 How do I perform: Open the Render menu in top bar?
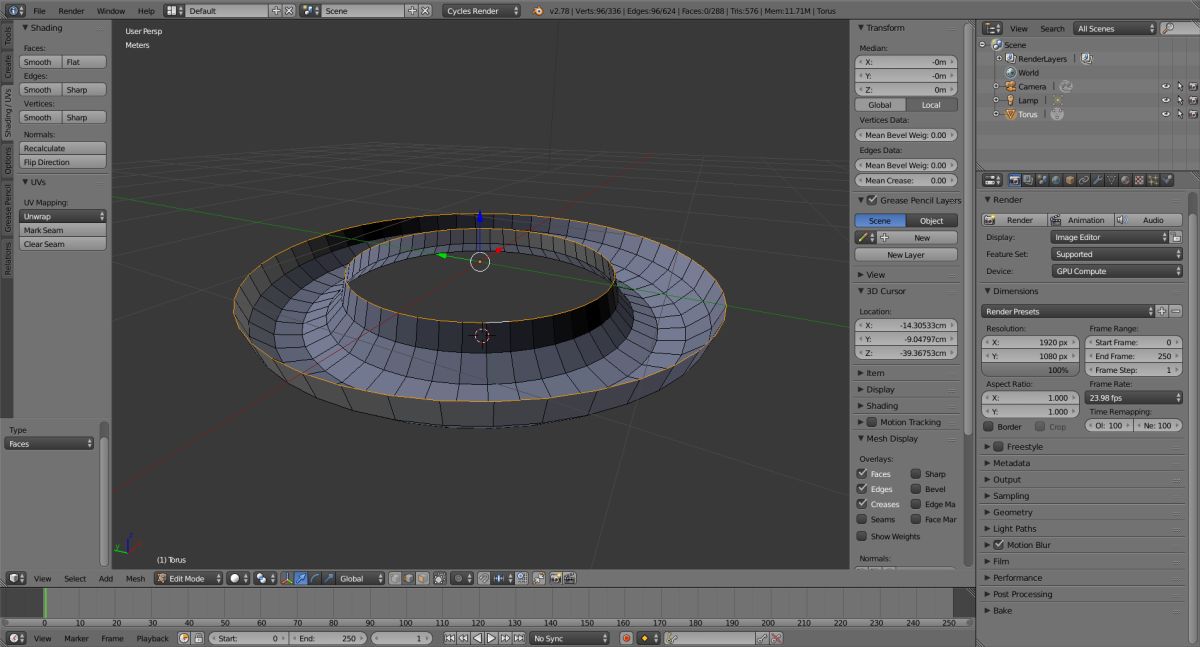(x=71, y=10)
